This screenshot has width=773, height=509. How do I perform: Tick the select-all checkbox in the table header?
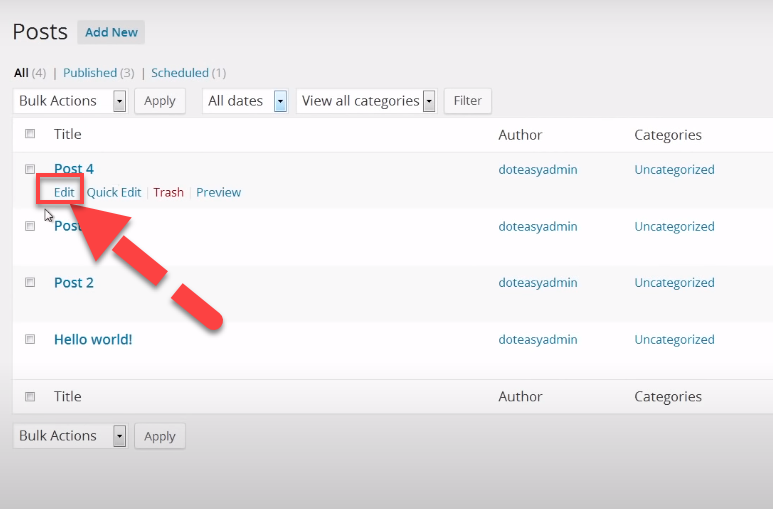30,134
